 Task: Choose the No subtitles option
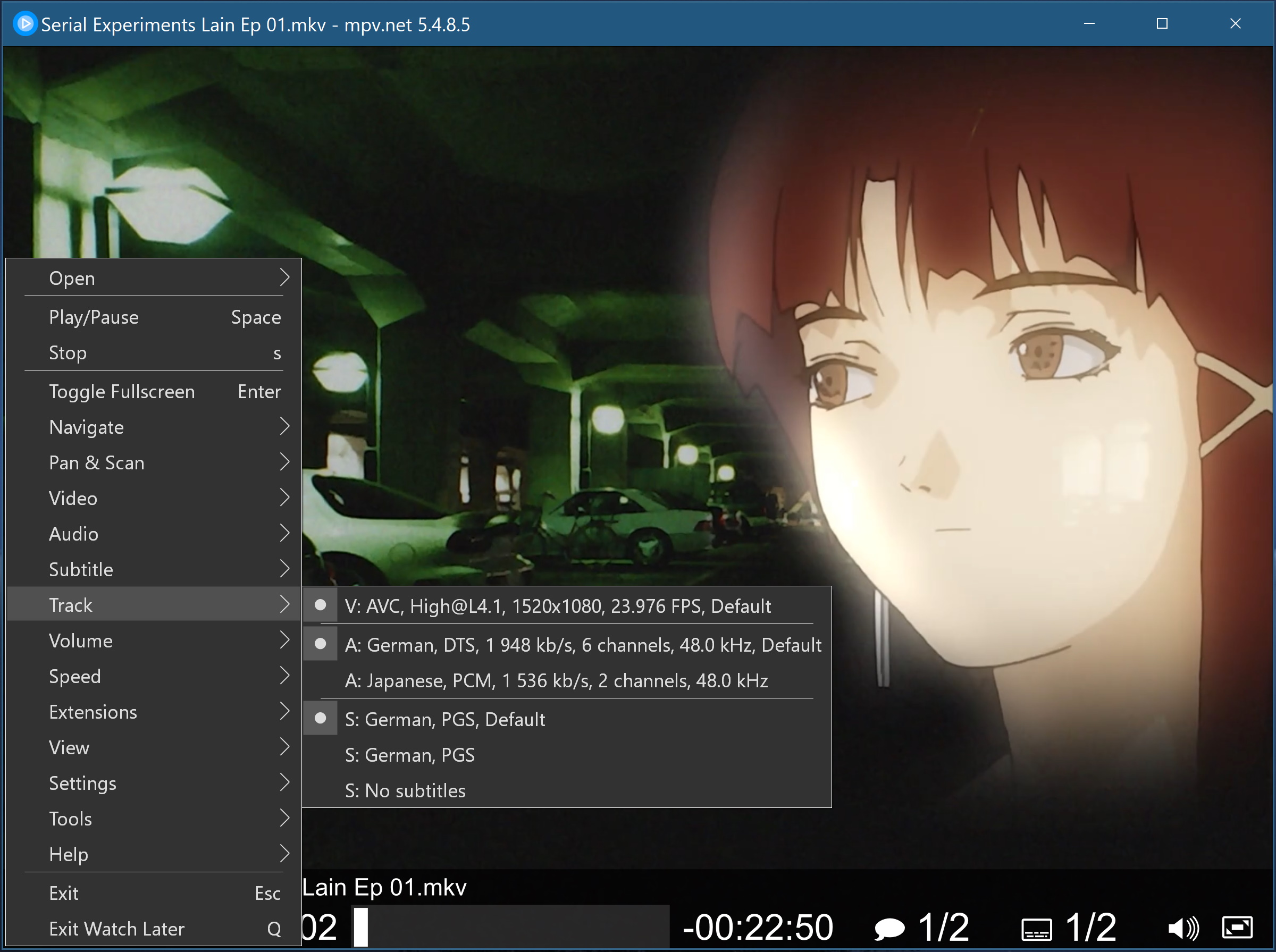405,790
